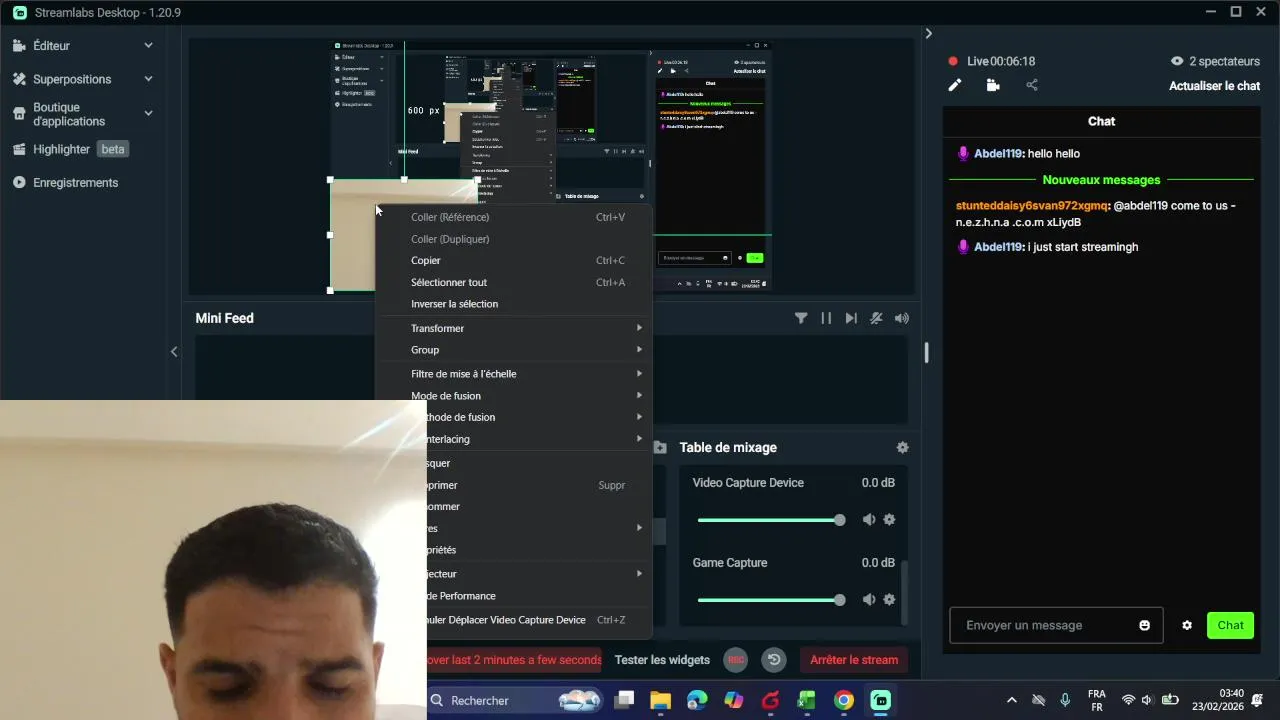Adjust the Game Capture volume slider
Screen dimensions: 1280x720
769,600
